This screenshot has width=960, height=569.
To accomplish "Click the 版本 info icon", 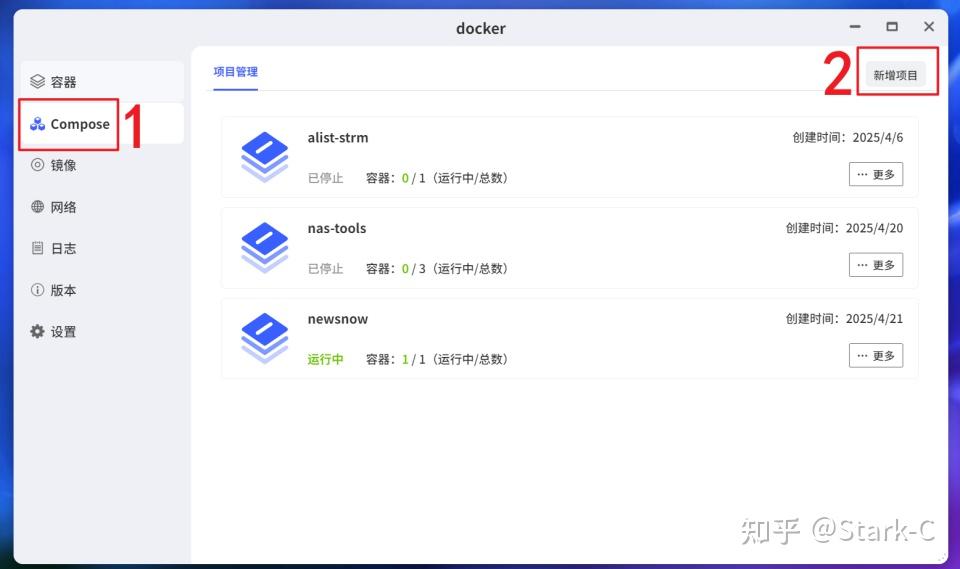I will pyautogui.click(x=37, y=290).
